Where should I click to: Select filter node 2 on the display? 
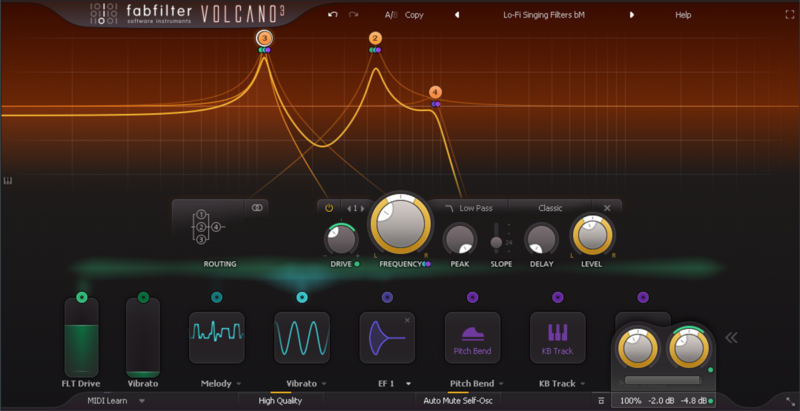(x=376, y=38)
